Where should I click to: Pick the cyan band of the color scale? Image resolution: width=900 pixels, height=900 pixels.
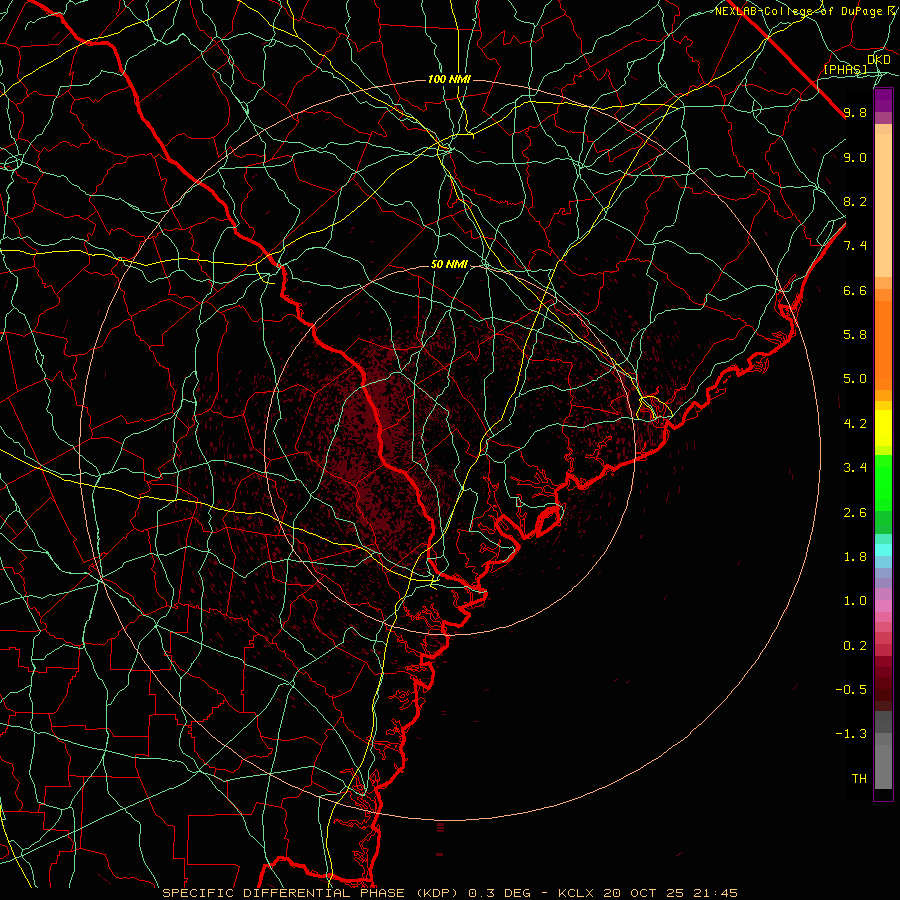click(x=883, y=550)
